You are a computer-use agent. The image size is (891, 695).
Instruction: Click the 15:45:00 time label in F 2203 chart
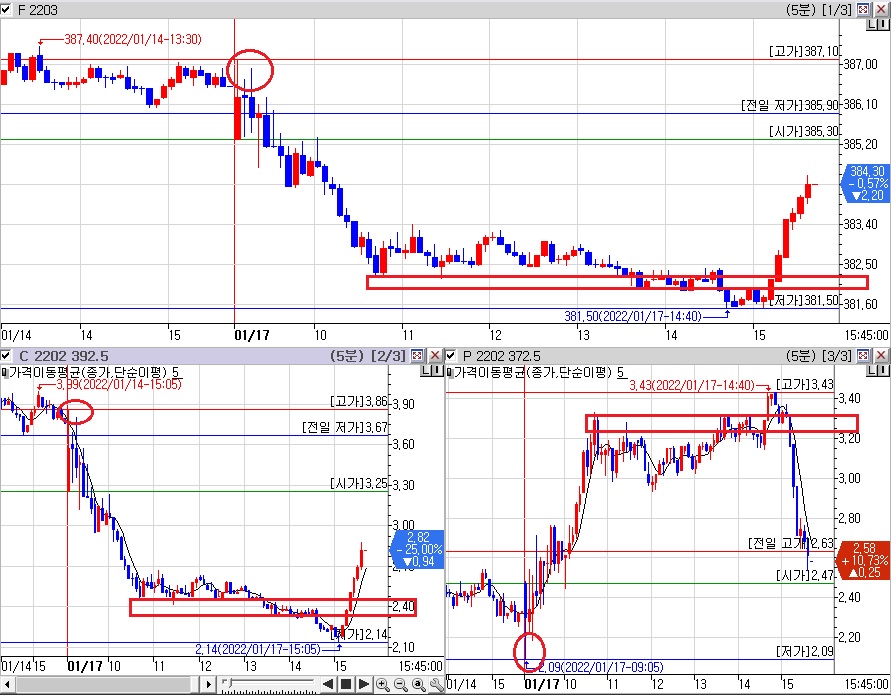866,335
